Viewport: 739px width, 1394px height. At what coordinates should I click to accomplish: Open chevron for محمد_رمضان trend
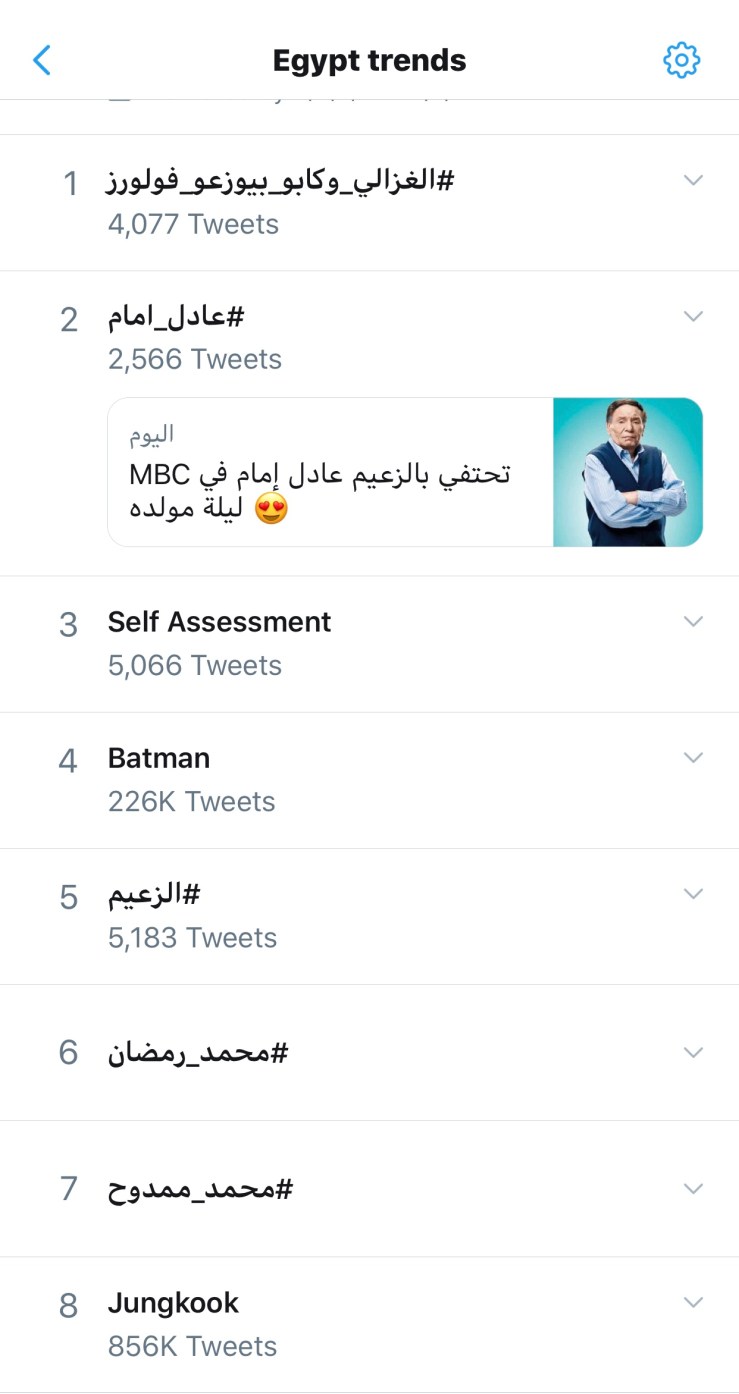coord(693,1052)
